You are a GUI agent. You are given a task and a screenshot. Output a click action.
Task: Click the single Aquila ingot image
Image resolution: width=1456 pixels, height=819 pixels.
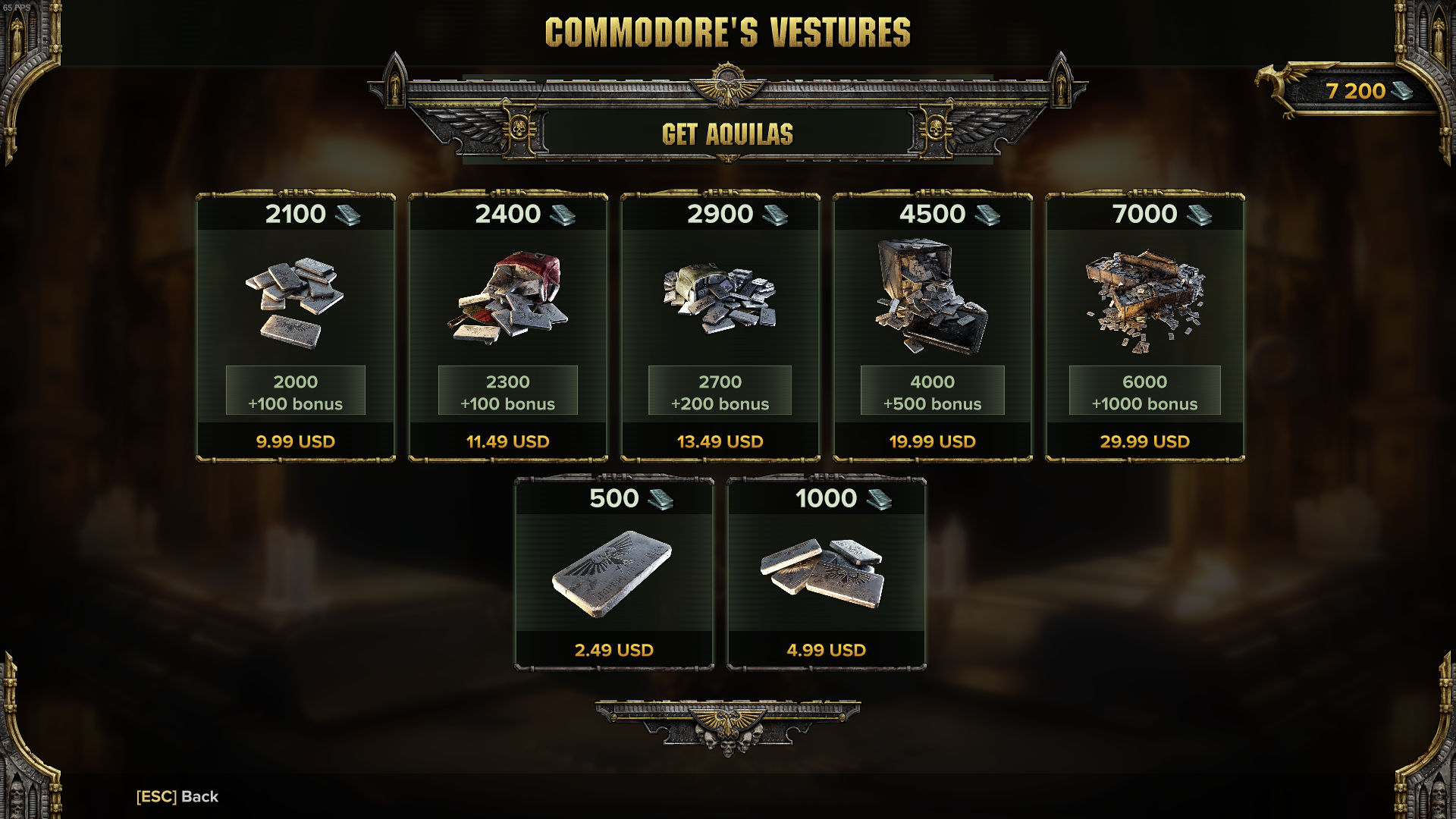[612, 574]
